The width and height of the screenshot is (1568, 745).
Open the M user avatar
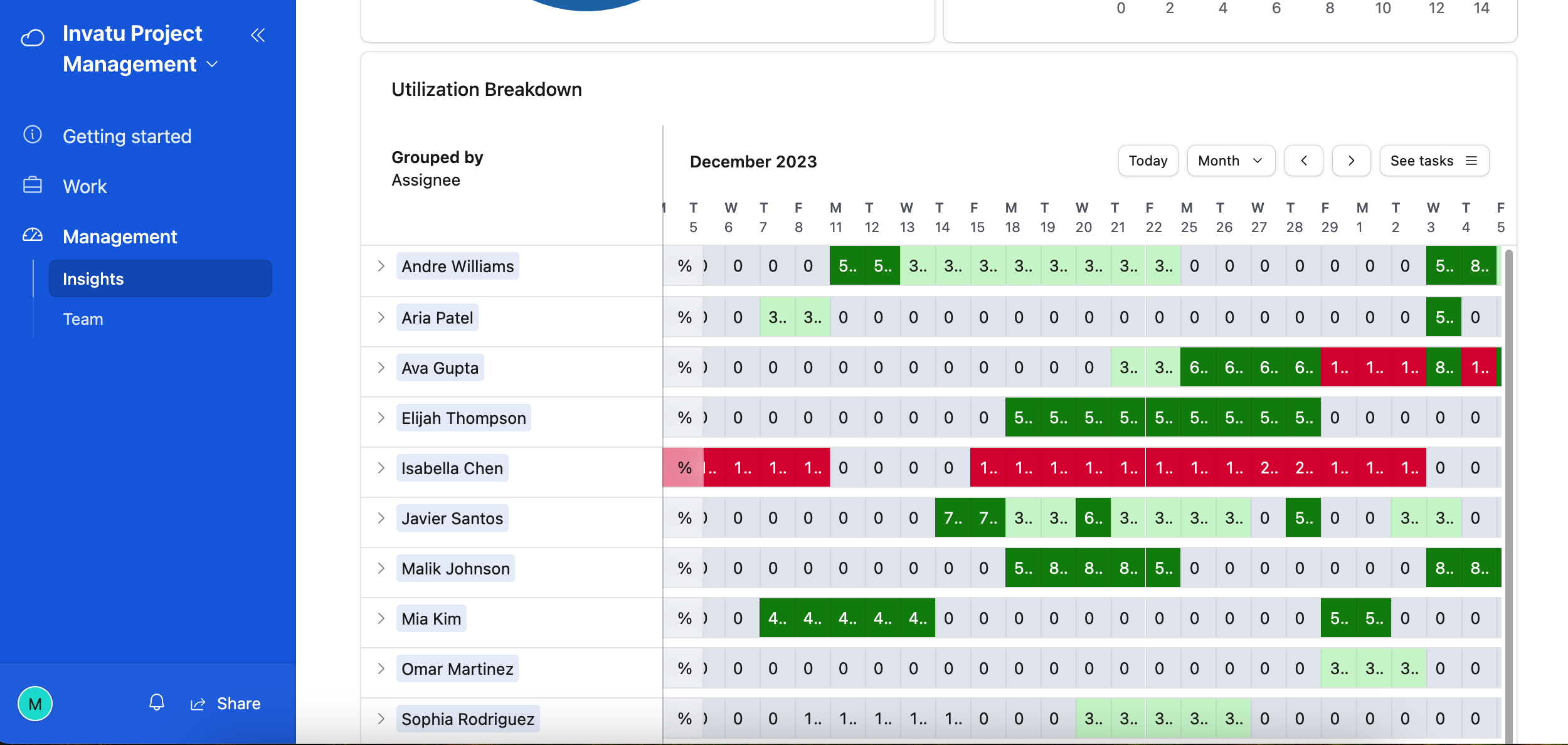(35, 704)
